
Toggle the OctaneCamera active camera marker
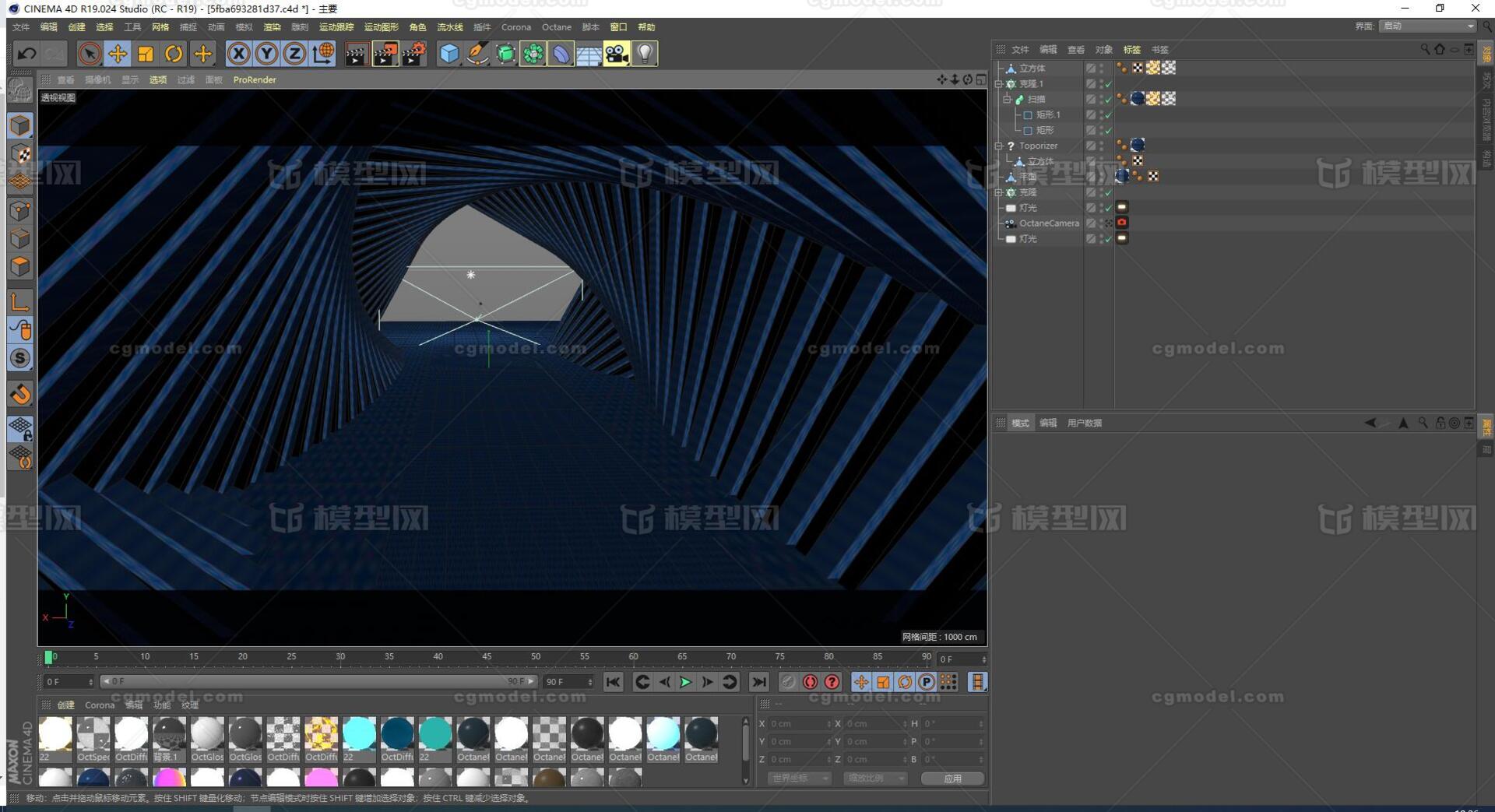coord(1109,223)
